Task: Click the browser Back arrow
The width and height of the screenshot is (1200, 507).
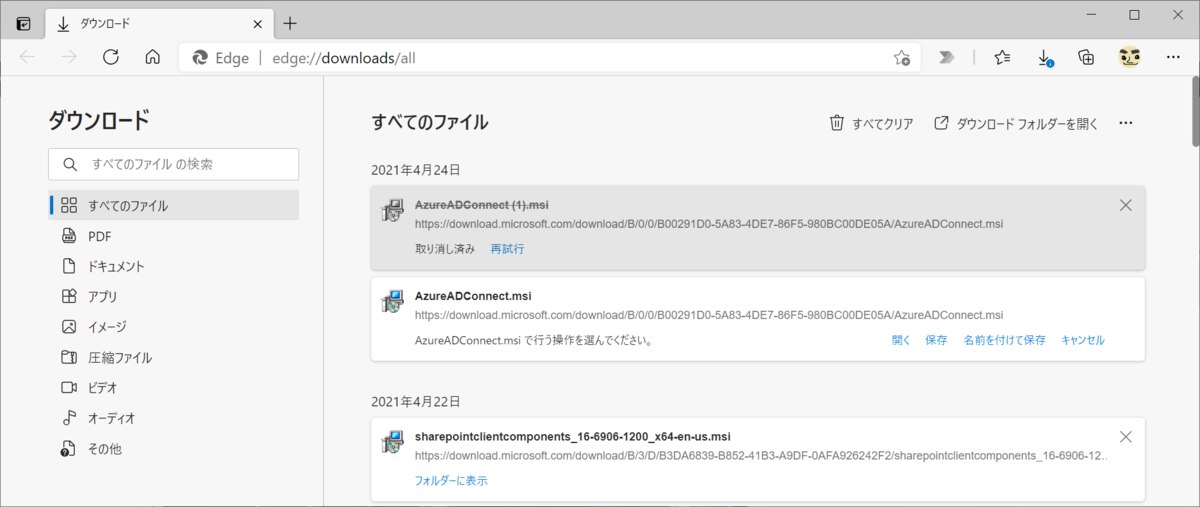Action: tap(27, 57)
